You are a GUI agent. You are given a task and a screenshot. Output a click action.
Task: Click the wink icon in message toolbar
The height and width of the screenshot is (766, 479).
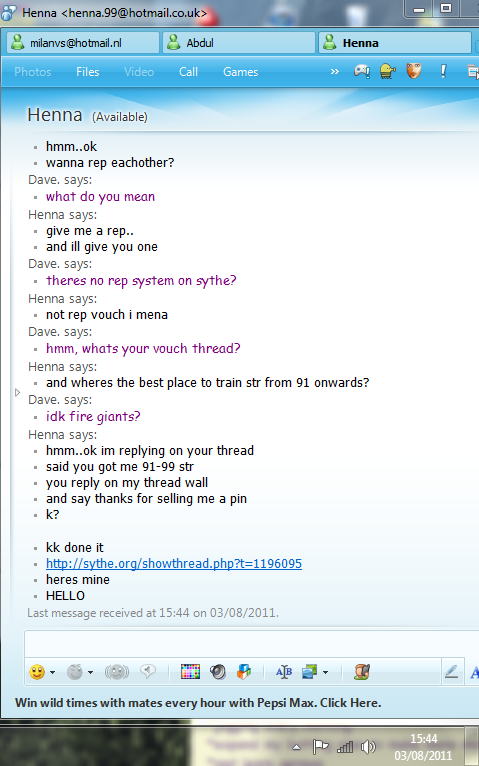(75, 672)
